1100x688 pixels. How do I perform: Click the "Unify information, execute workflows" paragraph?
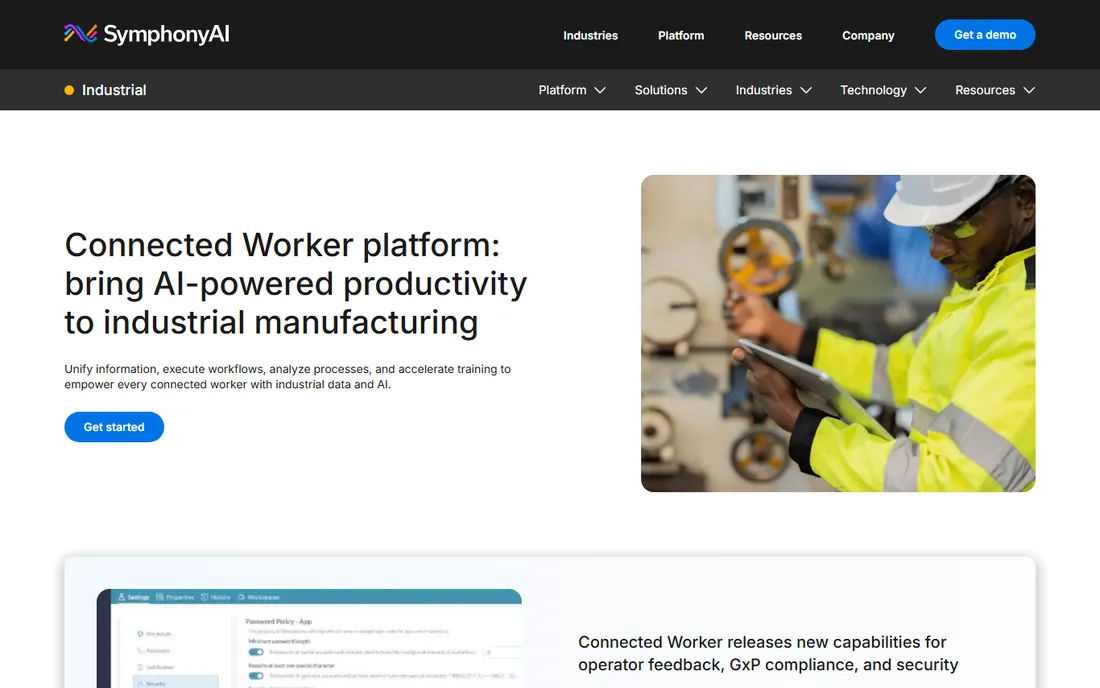pos(288,377)
